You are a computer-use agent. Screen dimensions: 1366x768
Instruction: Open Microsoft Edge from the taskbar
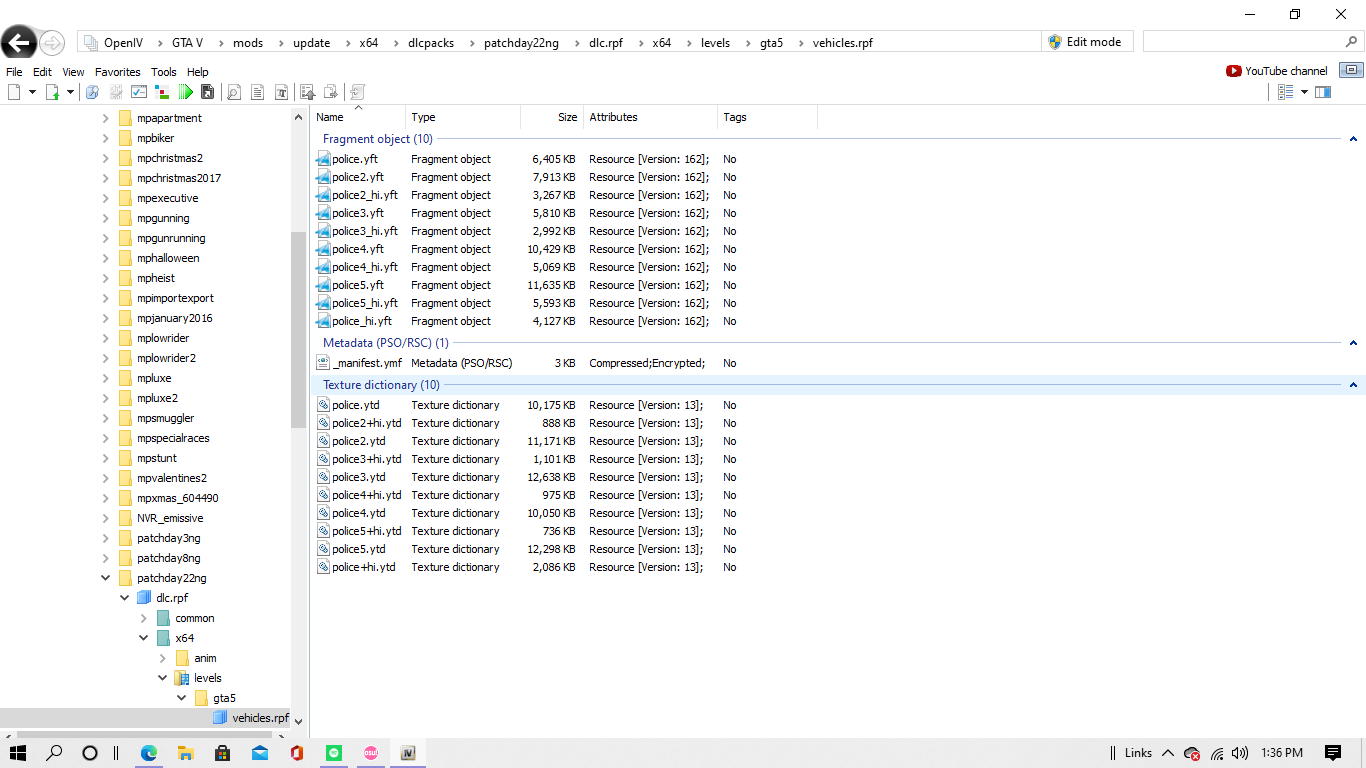tap(149, 753)
